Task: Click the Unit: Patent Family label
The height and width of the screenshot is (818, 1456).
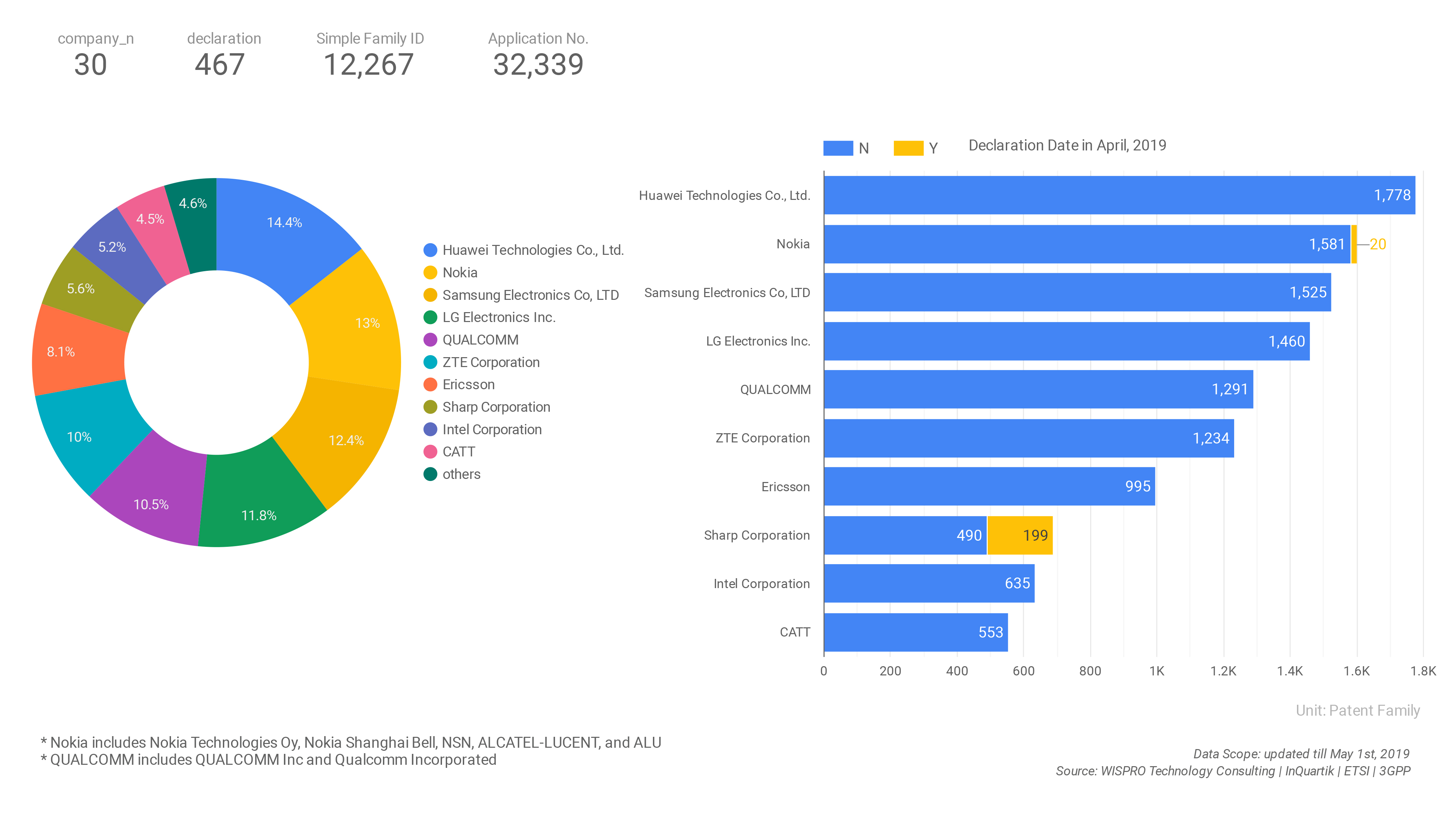Action: point(1358,711)
